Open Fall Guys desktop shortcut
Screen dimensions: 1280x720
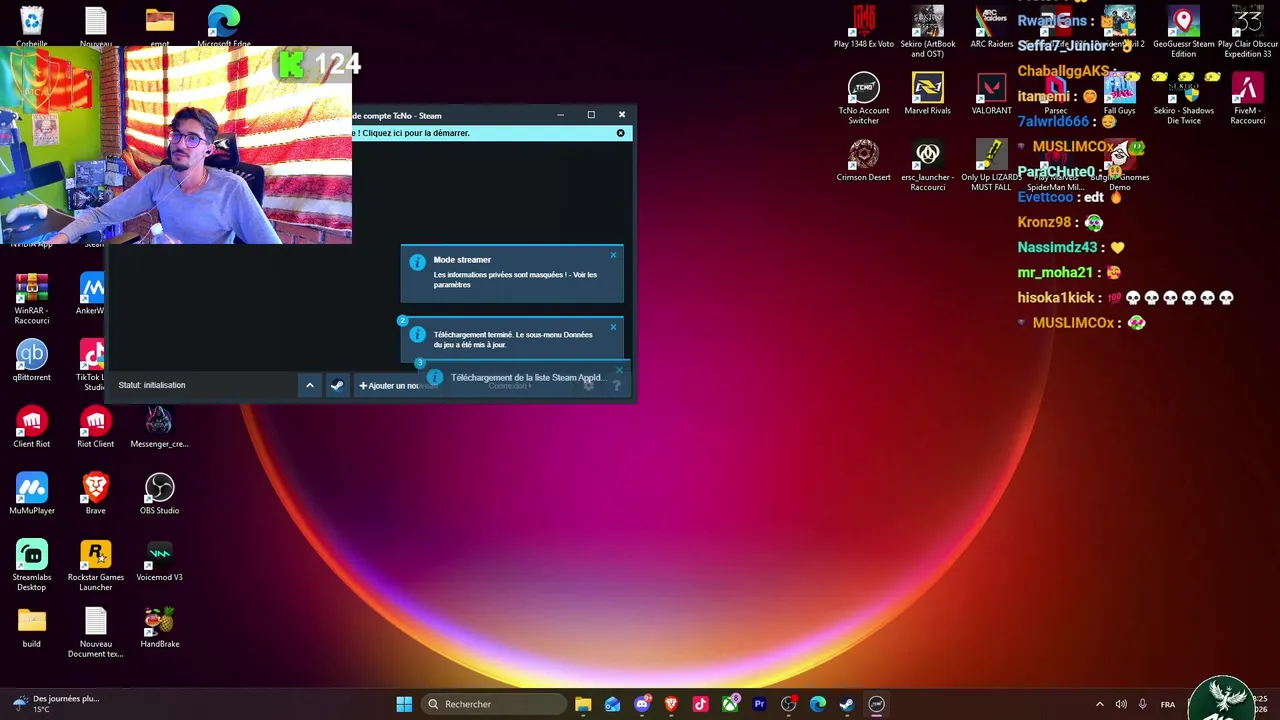pos(1119,94)
